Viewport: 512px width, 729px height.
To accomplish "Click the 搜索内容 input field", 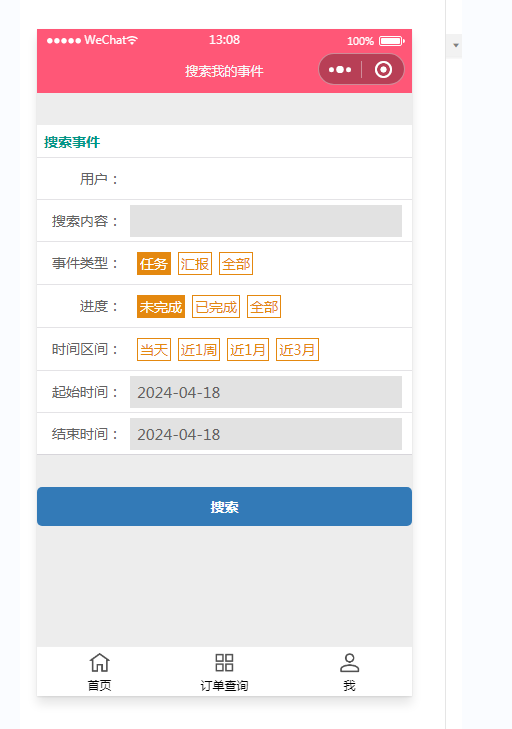I will 266,221.
